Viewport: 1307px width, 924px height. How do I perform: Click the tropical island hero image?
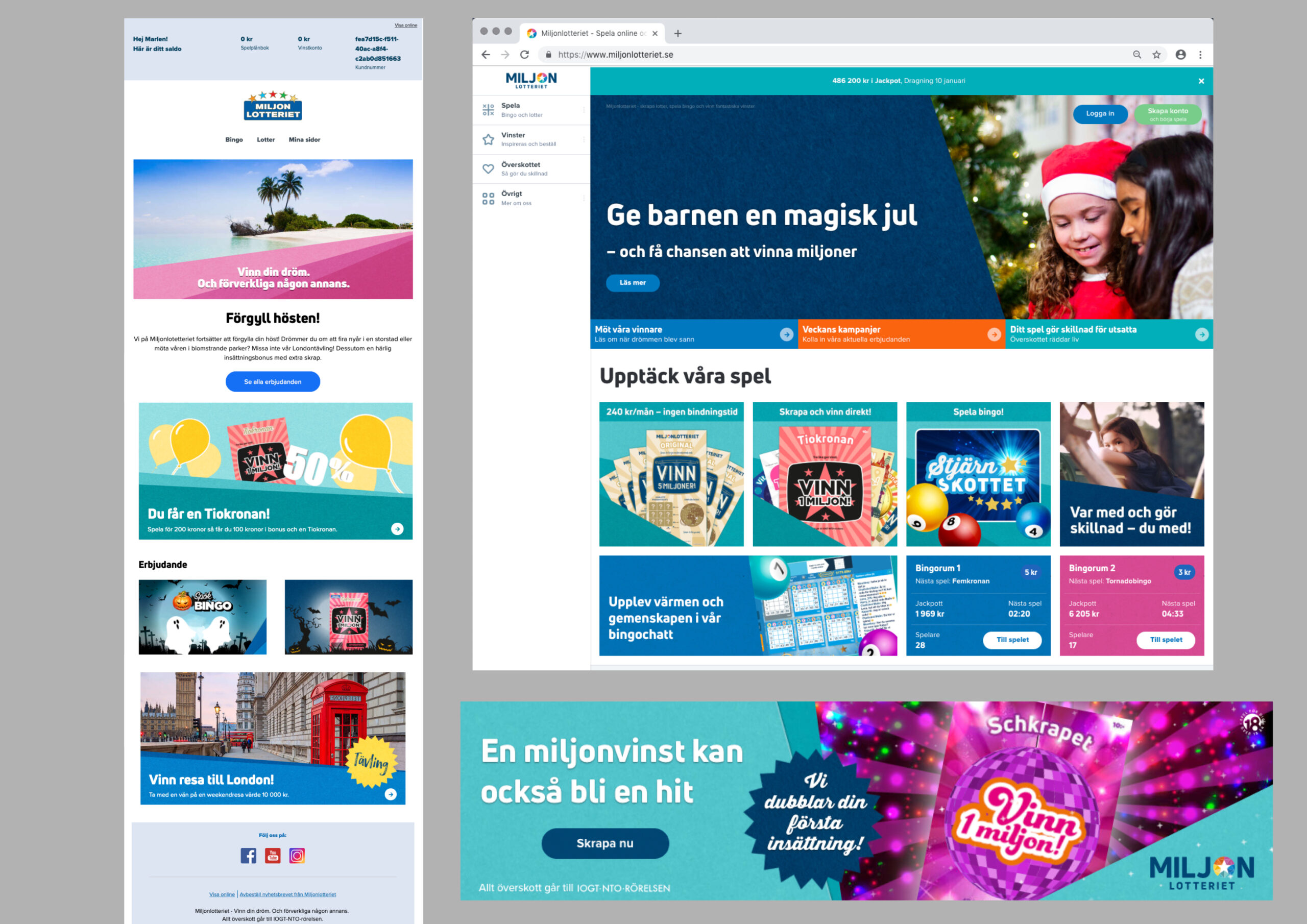tap(273, 229)
